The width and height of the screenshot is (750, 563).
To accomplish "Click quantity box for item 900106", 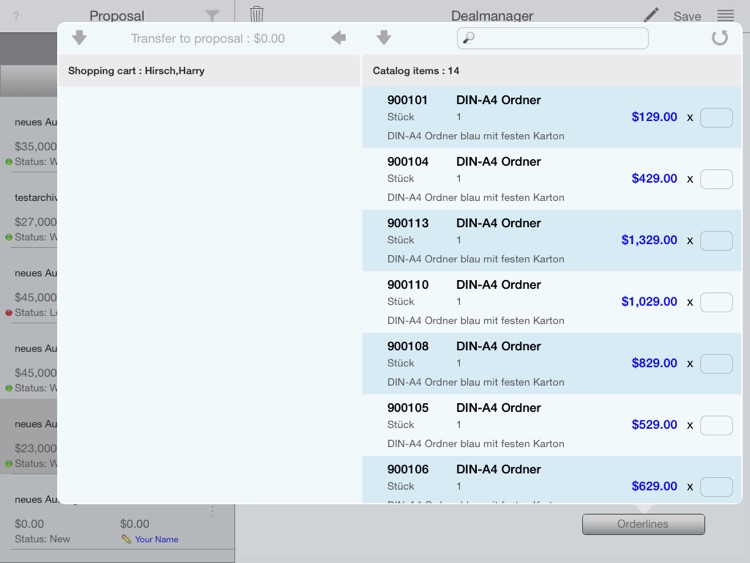I will (x=716, y=486).
